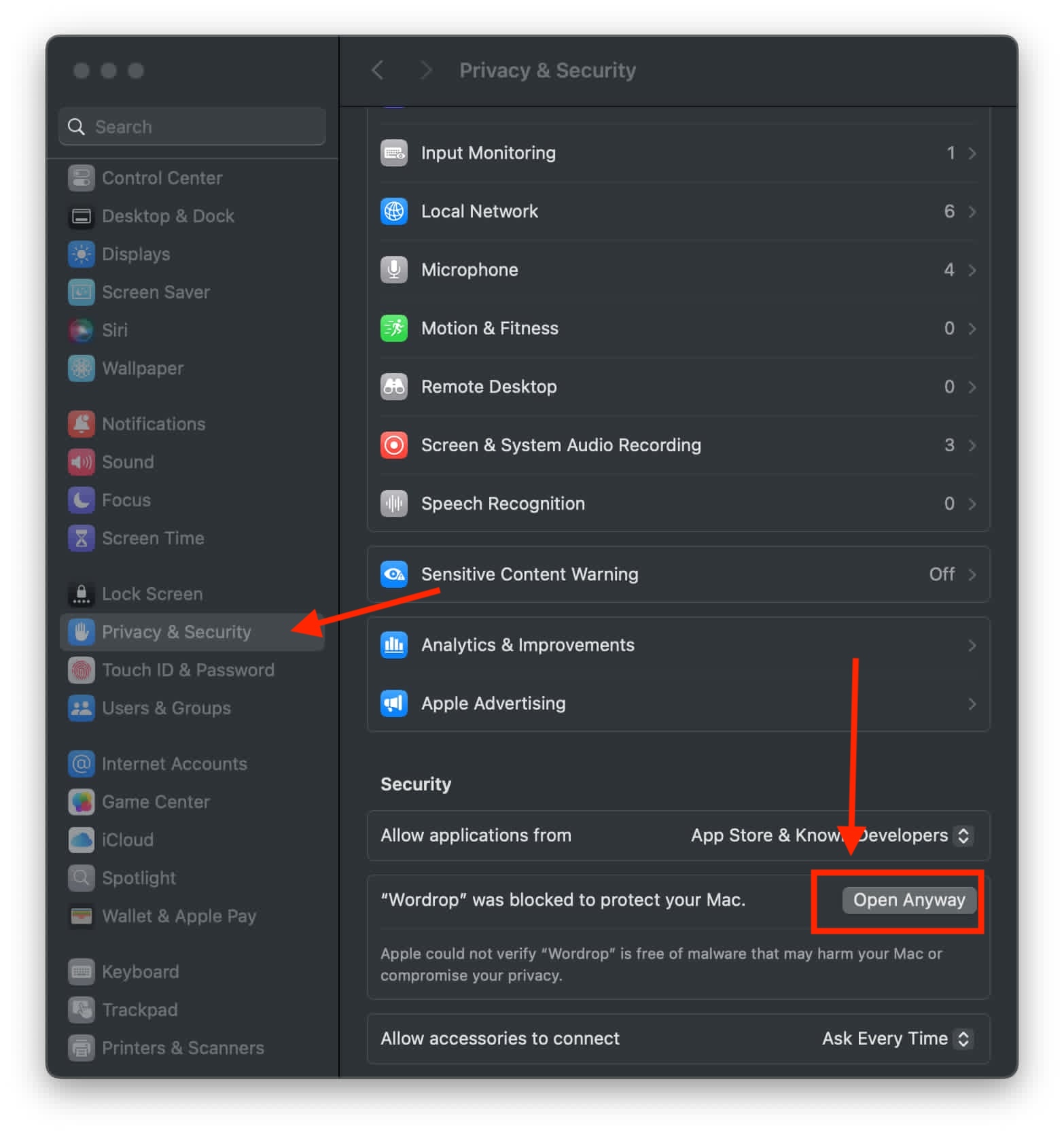
Task: Click the search magnifier icon
Action: pyautogui.click(x=76, y=126)
